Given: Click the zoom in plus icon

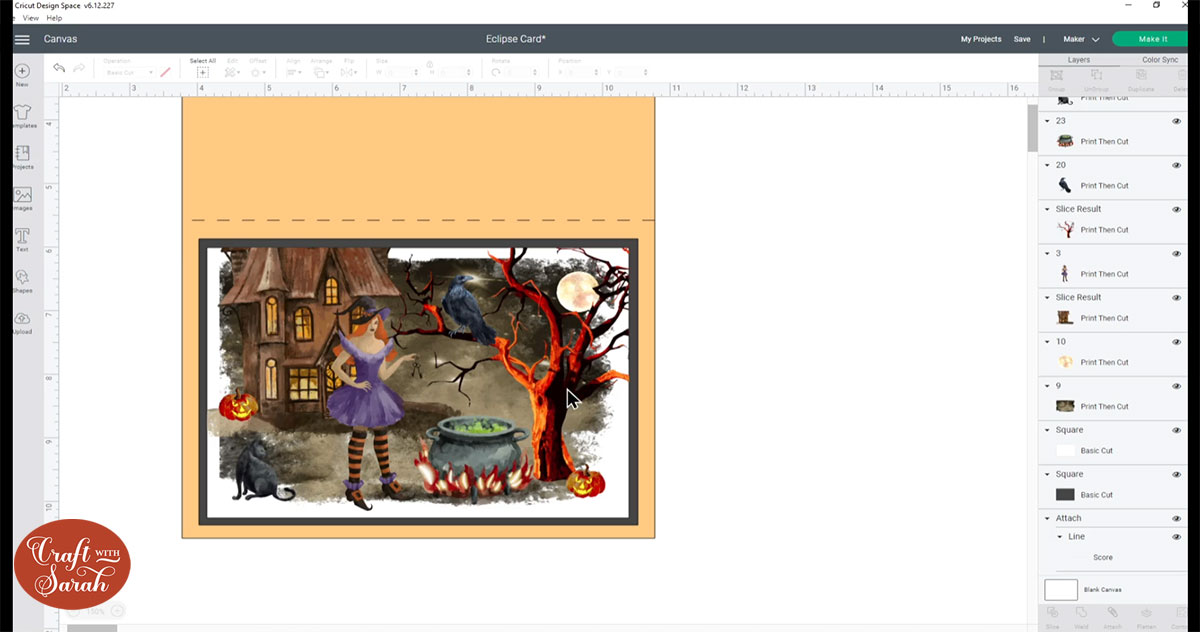Looking at the screenshot, I should coord(117,611).
